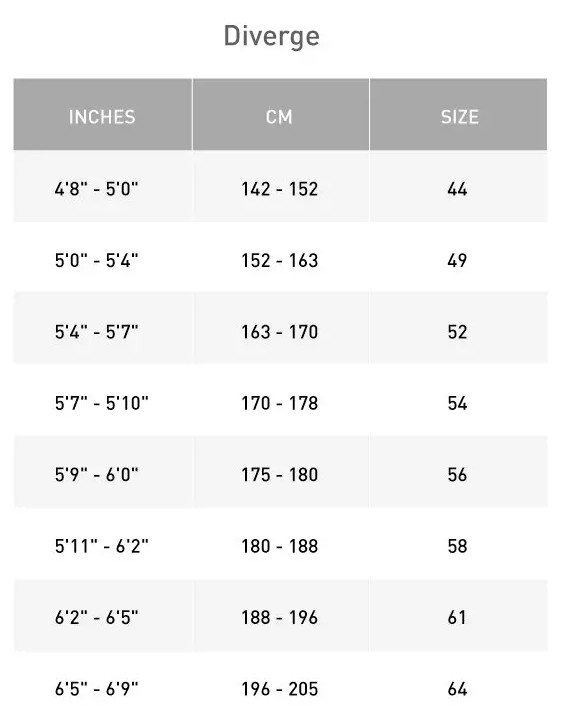Click the 188 - 196 cm cell
563x714 pixels.
[281, 616]
